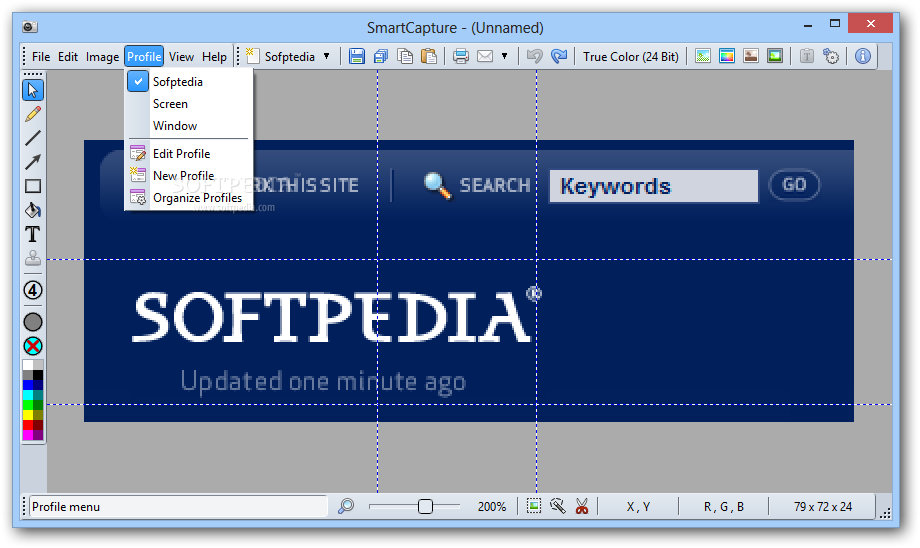Image resolution: width=920 pixels, height=548 pixels.
Task: Select the straight Line tool
Action: coord(33,138)
